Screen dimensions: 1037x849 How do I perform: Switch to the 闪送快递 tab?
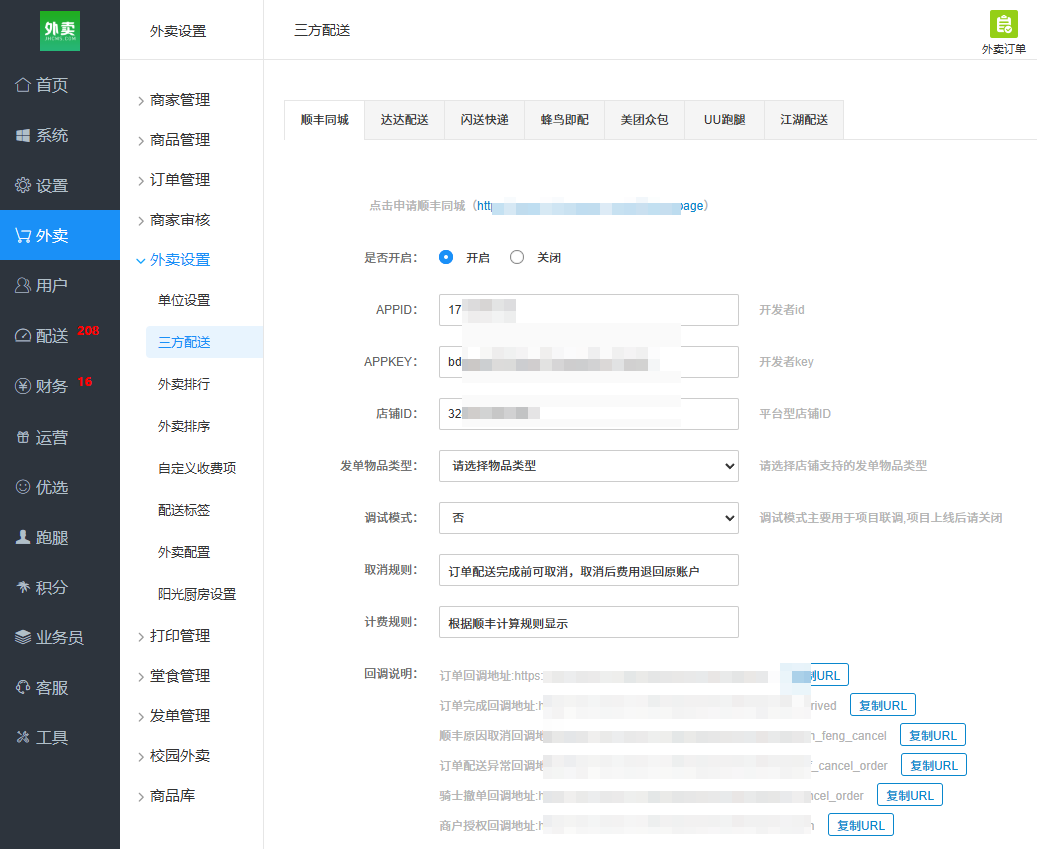click(484, 120)
